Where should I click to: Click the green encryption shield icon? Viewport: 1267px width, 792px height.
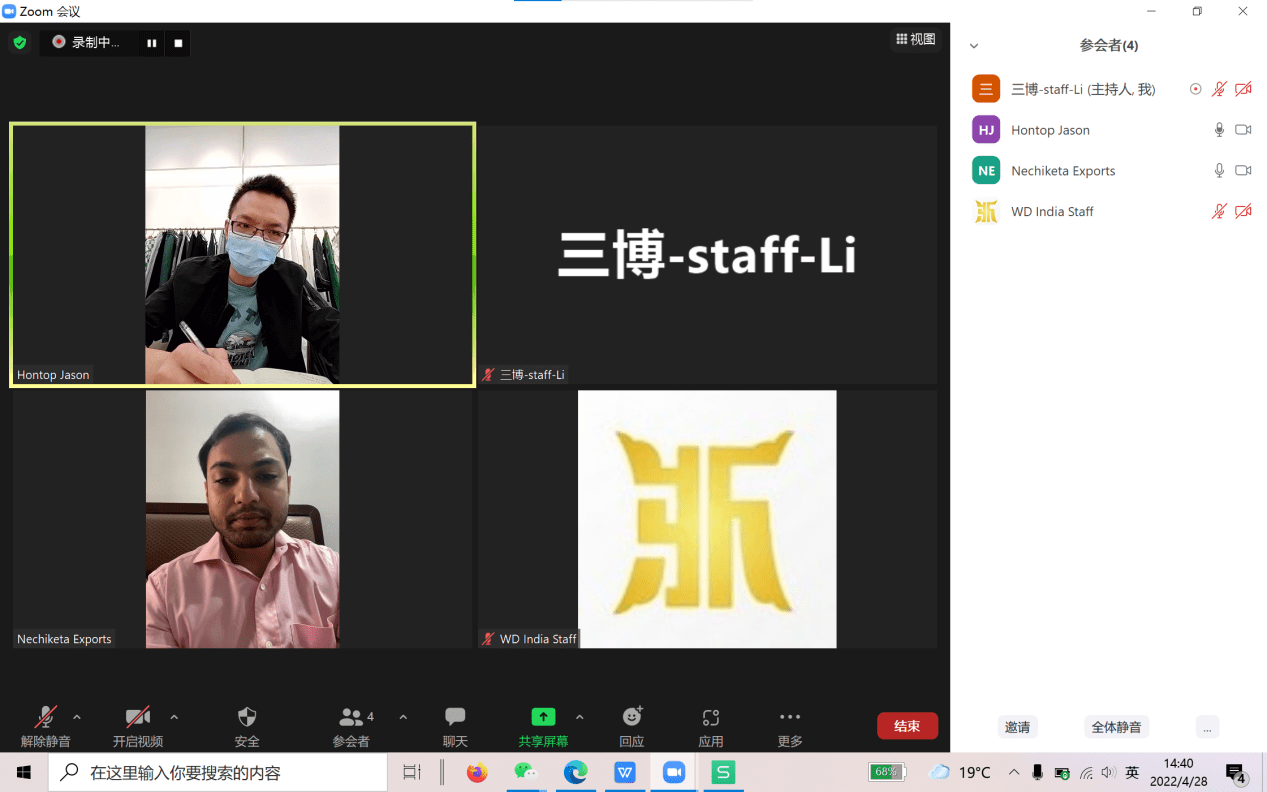coord(19,43)
